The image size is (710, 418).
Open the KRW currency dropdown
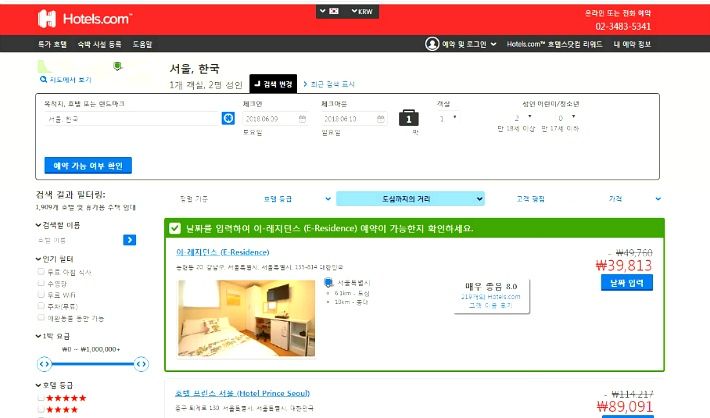click(362, 11)
